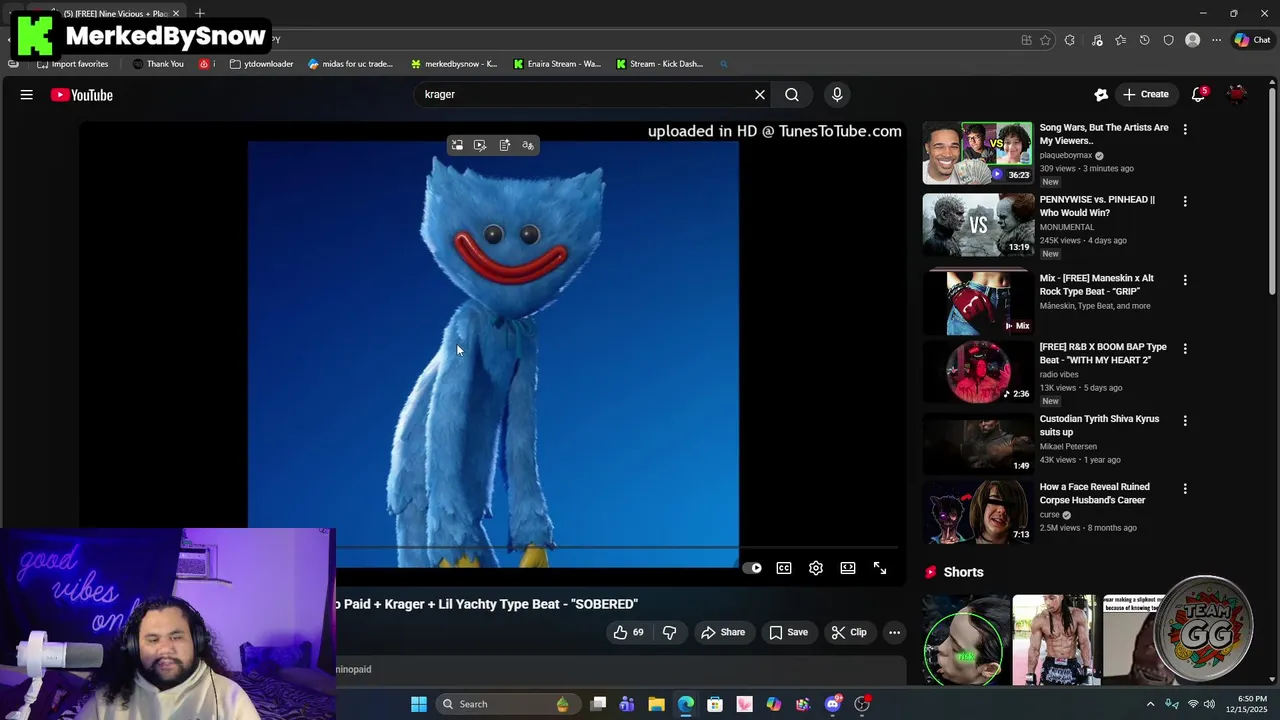
Task: Open 'Song Wars' video thumbnail
Action: 977,153
